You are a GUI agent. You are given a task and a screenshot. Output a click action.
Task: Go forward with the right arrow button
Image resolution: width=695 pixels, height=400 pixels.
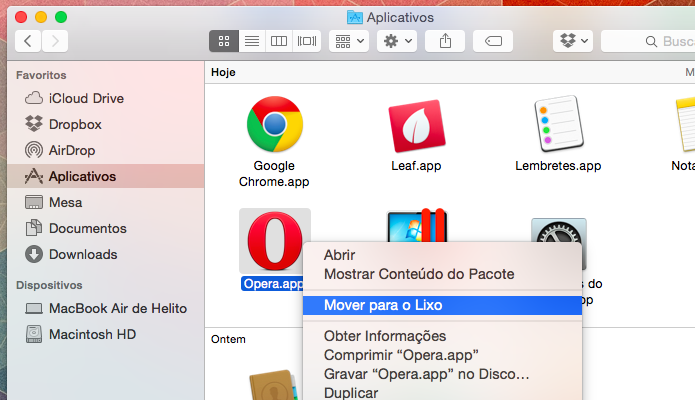[x=55, y=41]
